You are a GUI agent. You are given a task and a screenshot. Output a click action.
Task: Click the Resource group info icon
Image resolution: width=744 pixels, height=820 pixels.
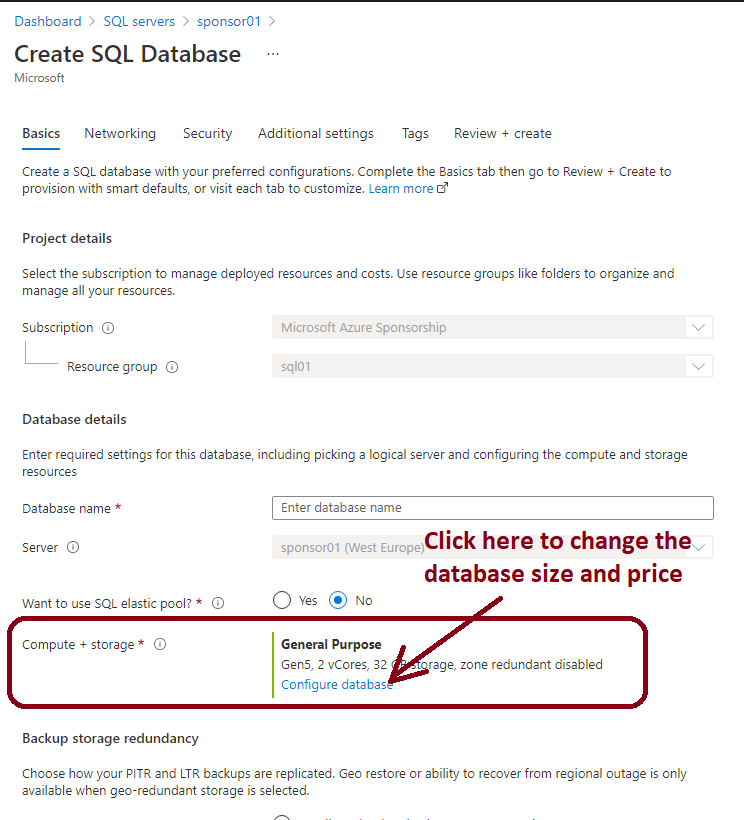pyautogui.click(x=172, y=367)
